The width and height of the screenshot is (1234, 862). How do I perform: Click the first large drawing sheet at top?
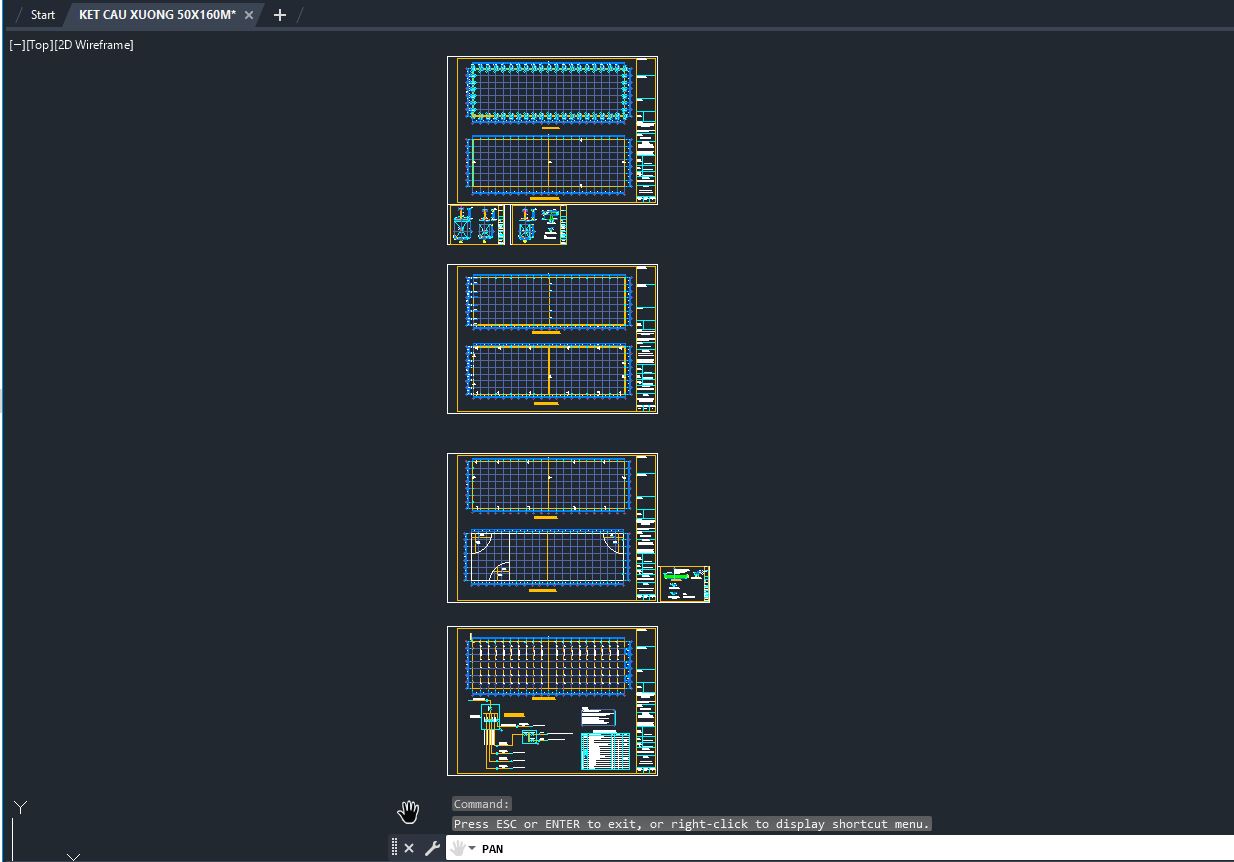coord(552,131)
